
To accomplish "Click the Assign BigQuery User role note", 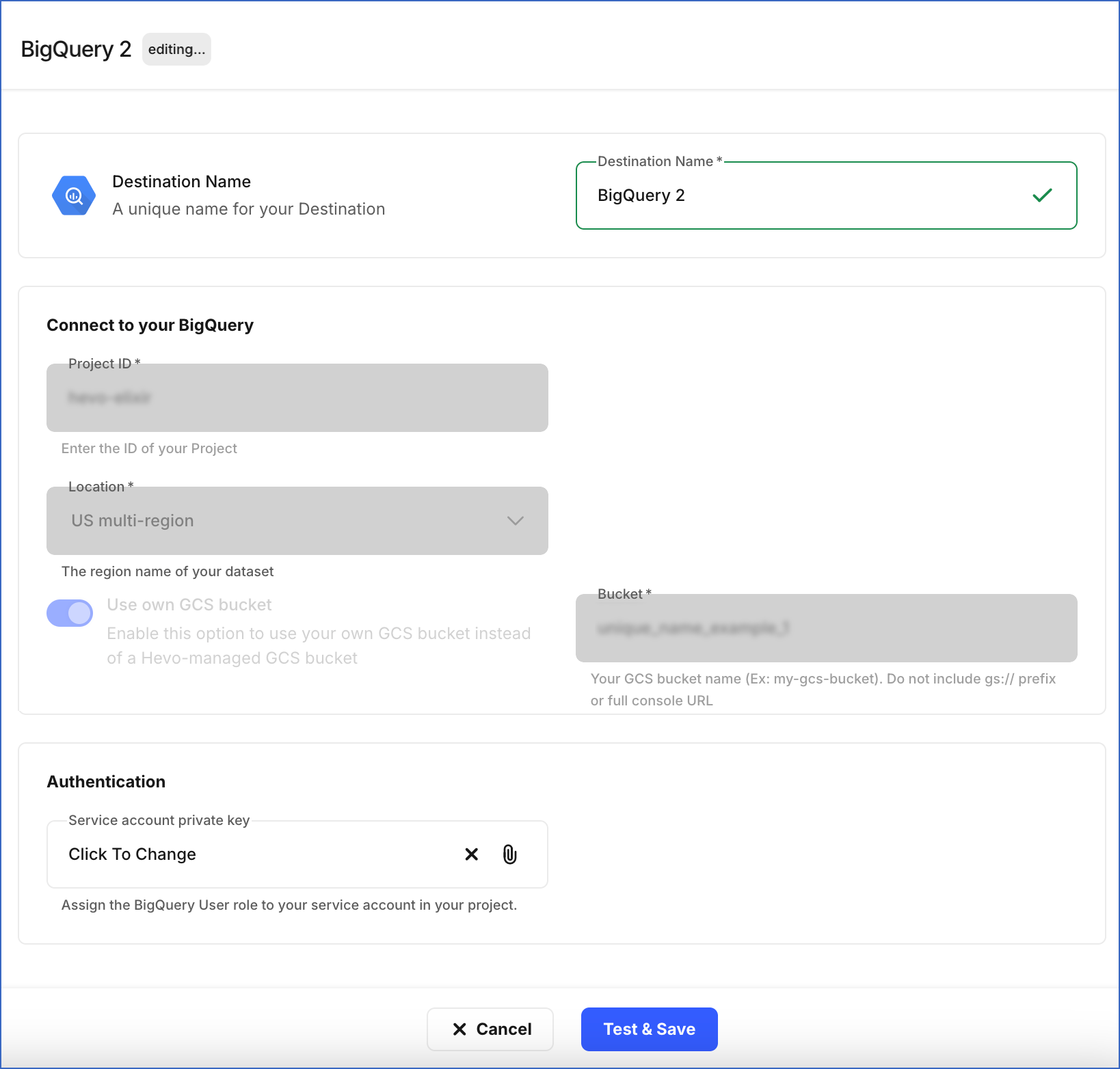I will (x=289, y=905).
